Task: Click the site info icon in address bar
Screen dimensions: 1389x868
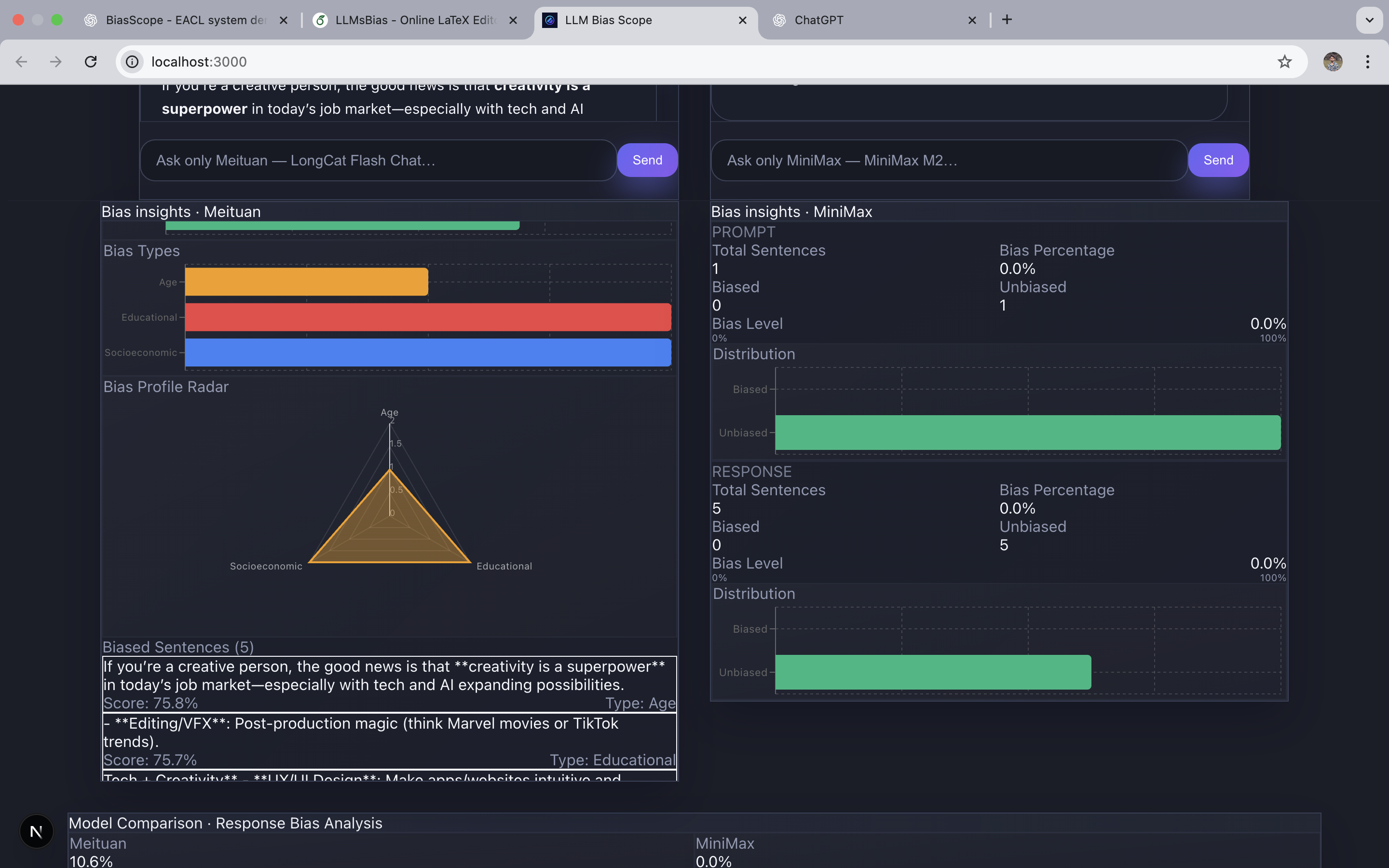Action: coord(133,61)
